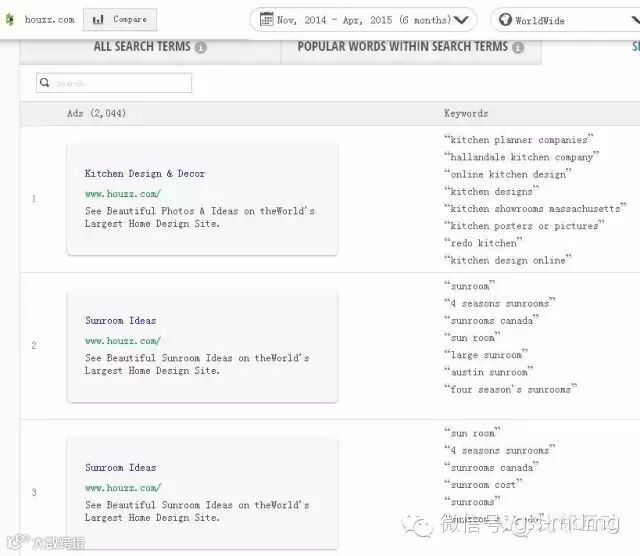
Task: Select keyword "large sunroom"
Action: click(x=486, y=355)
